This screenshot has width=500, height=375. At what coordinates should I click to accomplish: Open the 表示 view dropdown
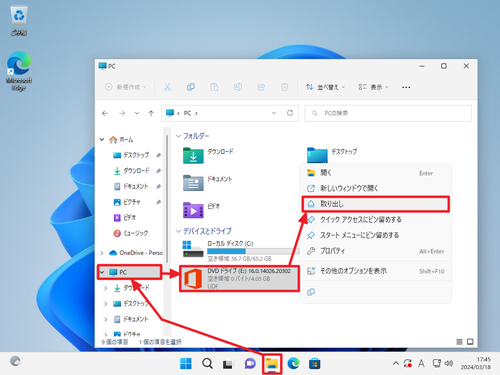373,87
